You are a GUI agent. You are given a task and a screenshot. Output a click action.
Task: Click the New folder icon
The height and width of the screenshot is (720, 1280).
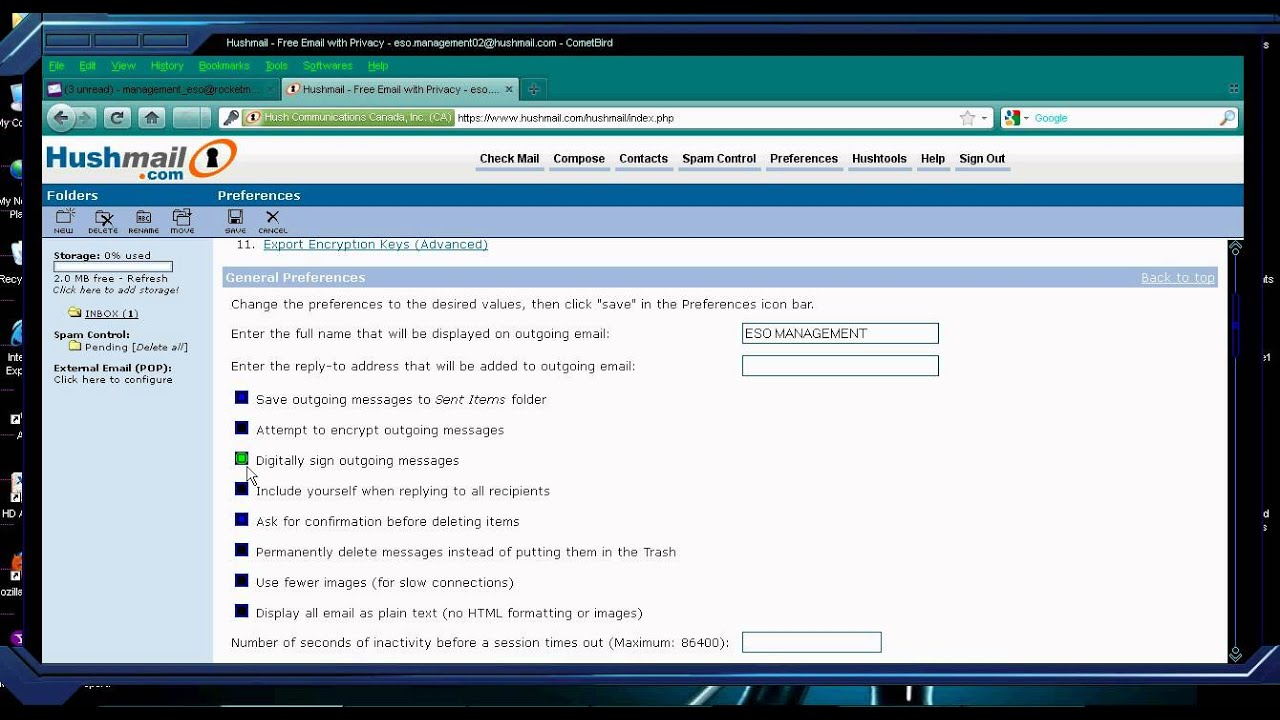[x=64, y=221]
